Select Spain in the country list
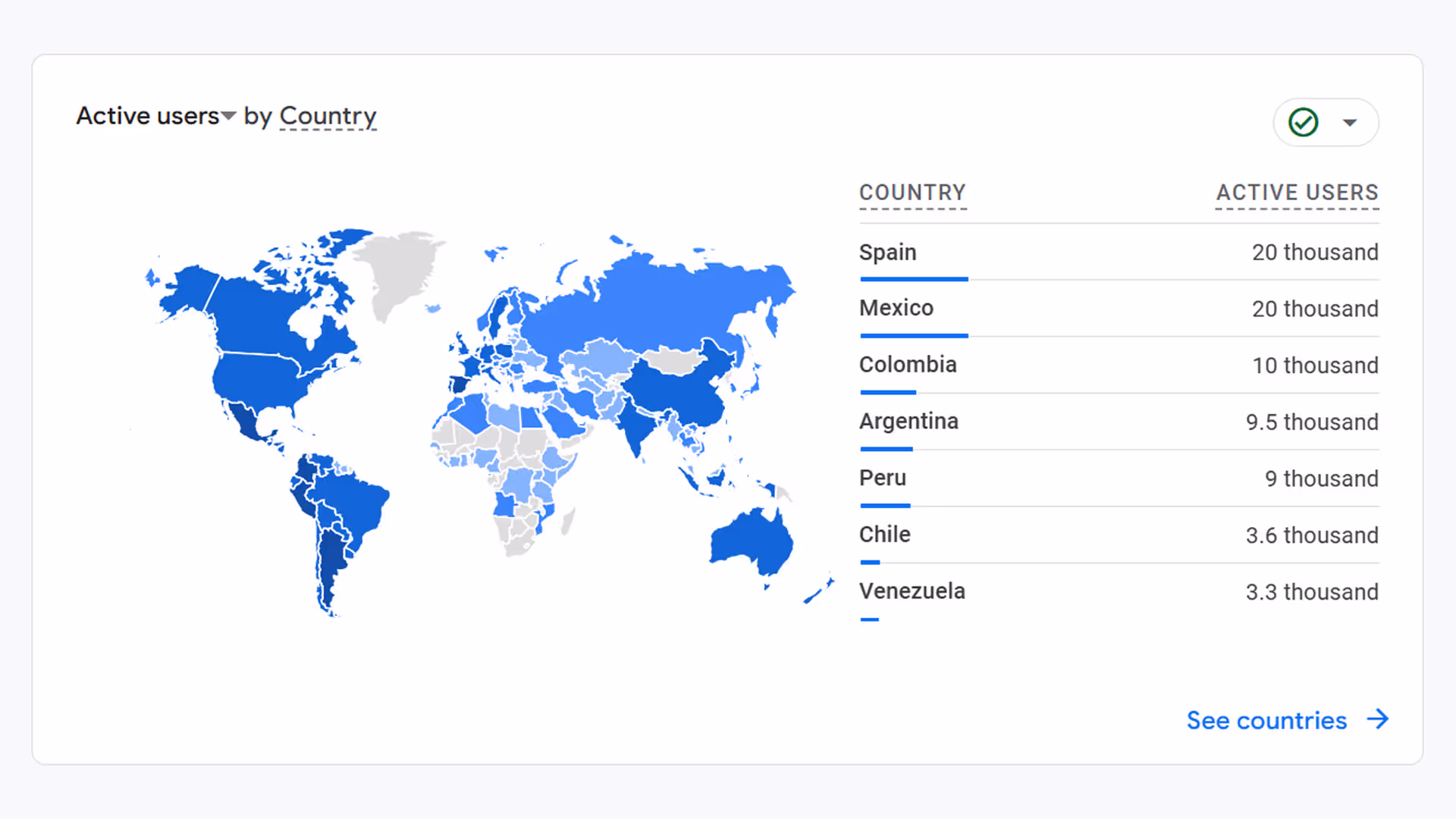 tap(887, 252)
